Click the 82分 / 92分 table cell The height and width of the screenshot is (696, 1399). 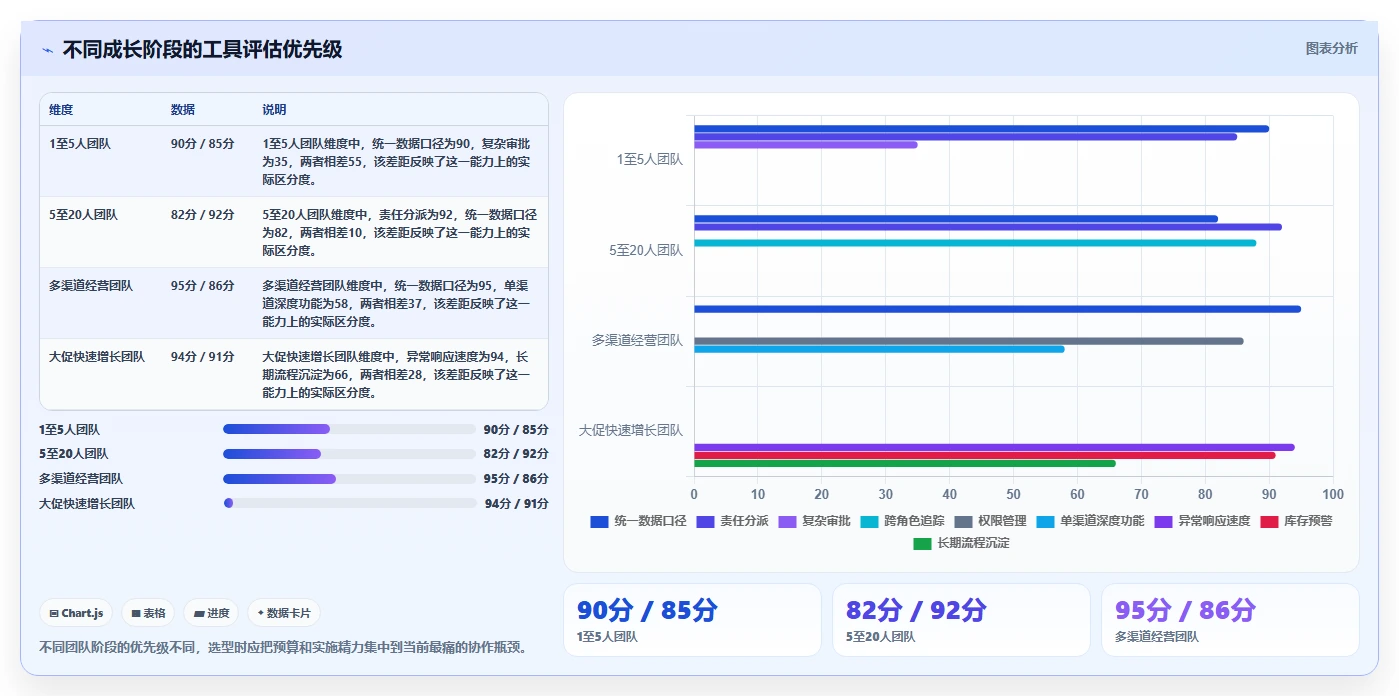(x=203, y=215)
